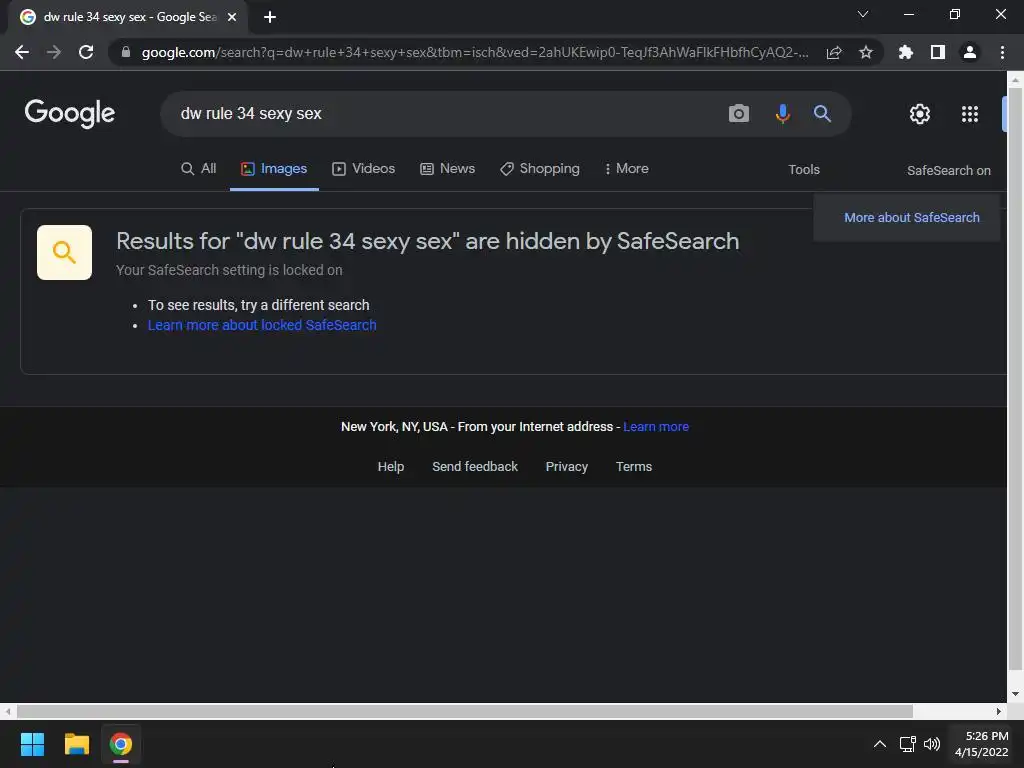
Task: Open a new browser tab
Action: [x=270, y=17]
